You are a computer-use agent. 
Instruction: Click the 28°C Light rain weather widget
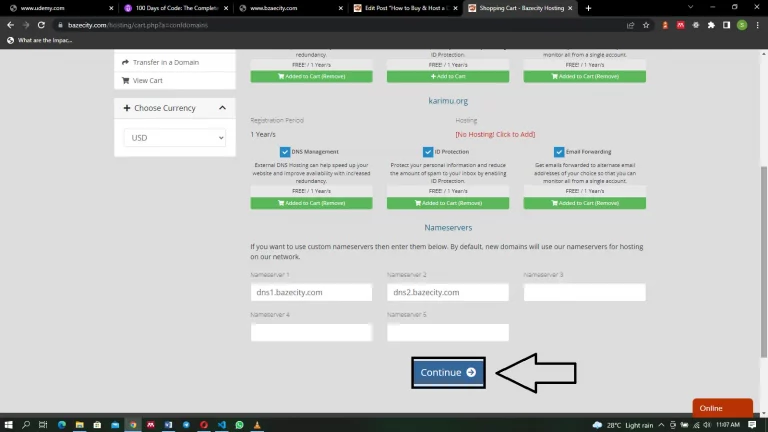point(623,425)
